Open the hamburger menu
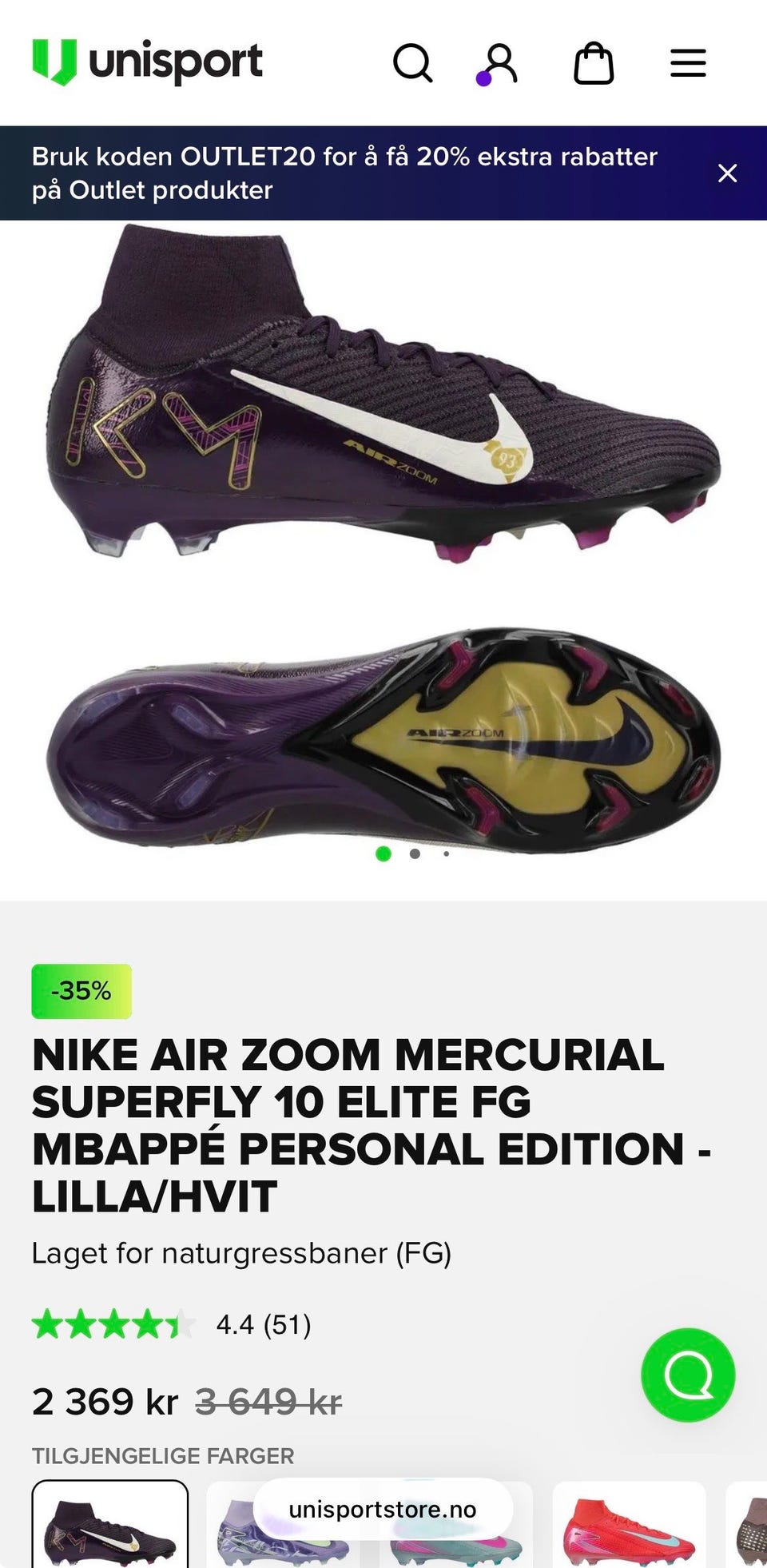Screen dimensions: 767x1568 click(688, 63)
